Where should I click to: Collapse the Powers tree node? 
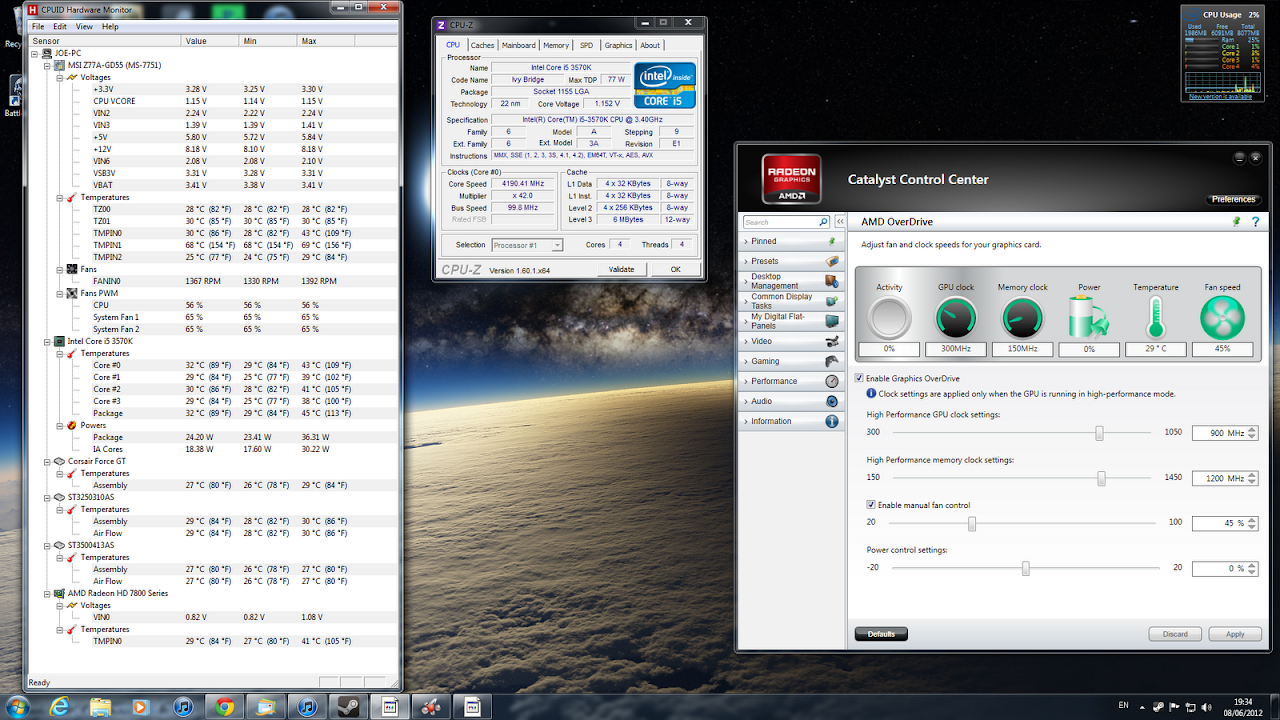pyautogui.click(x=59, y=425)
